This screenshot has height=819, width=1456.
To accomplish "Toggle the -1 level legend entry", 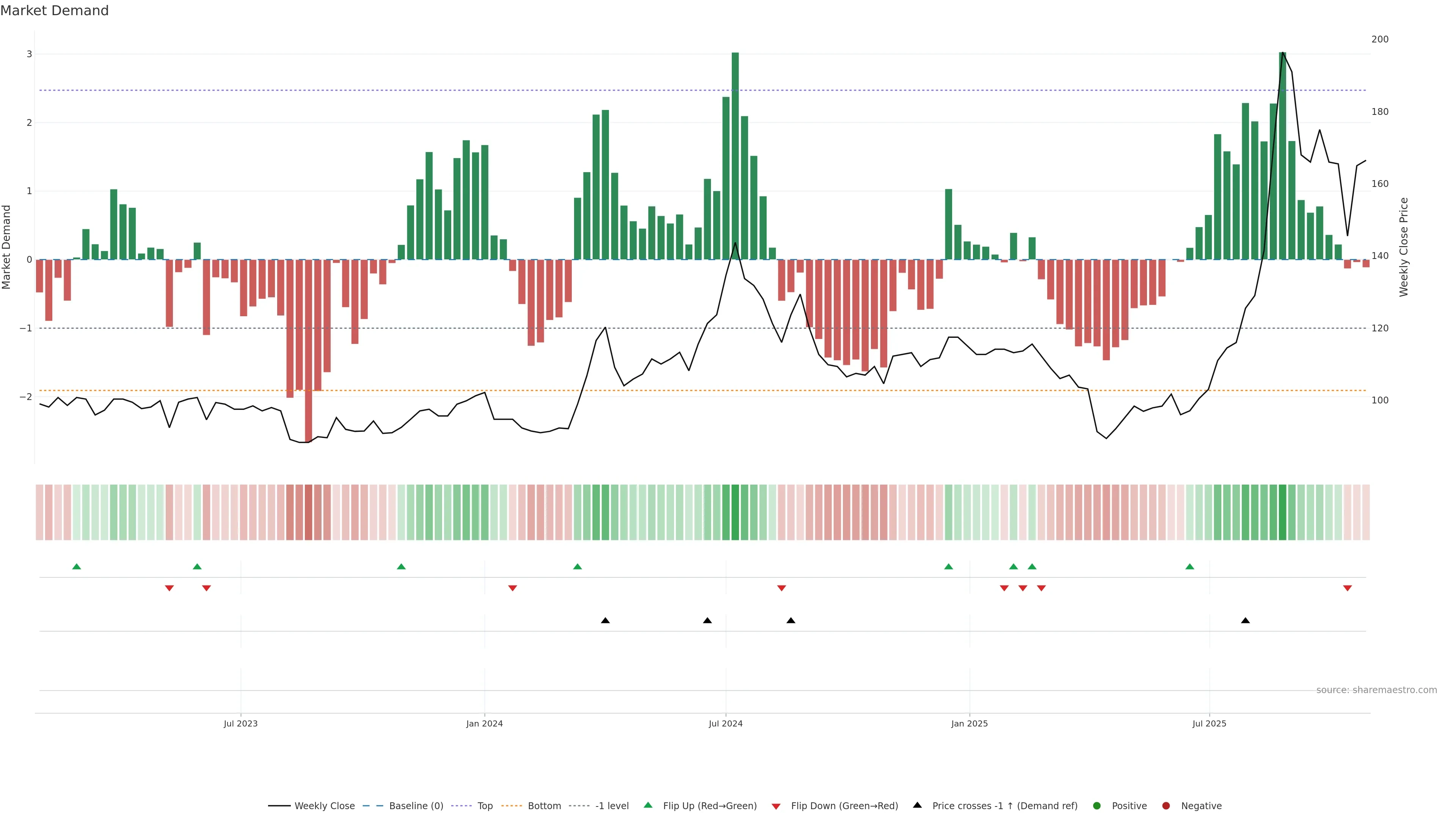I will (x=612, y=805).
